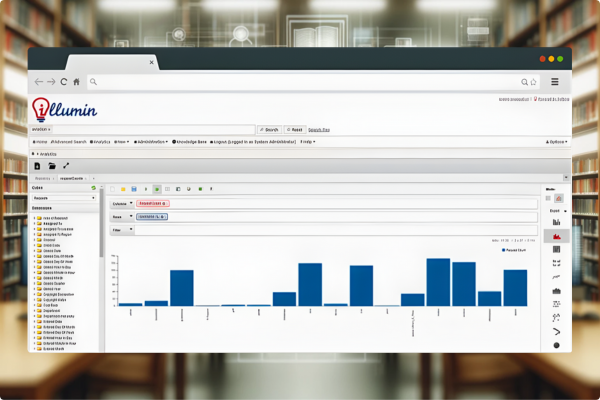This screenshot has width=600, height=400.
Task: Click the Request Count legend swatch
Action: click(x=504, y=250)
